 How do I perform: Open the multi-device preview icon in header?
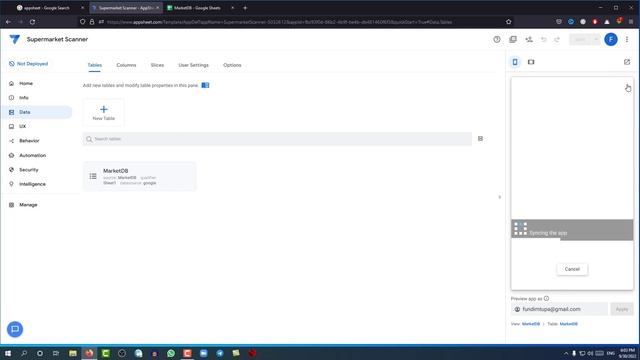point(513,39)
